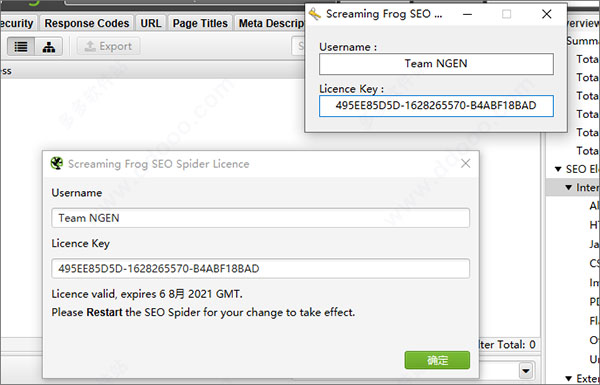Click the frog icon in Licence dialog title
600x385 pixels.
tap(57, 163)
